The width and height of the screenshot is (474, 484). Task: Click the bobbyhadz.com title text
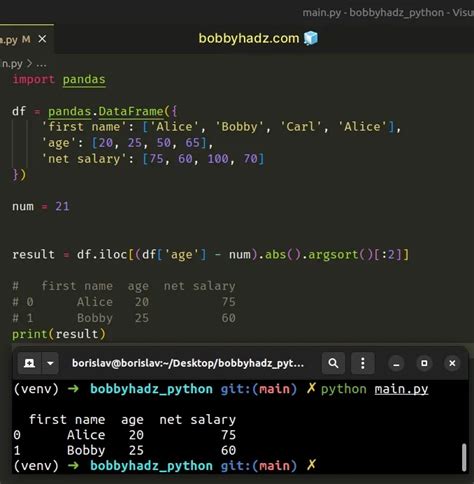coord(249,38)
